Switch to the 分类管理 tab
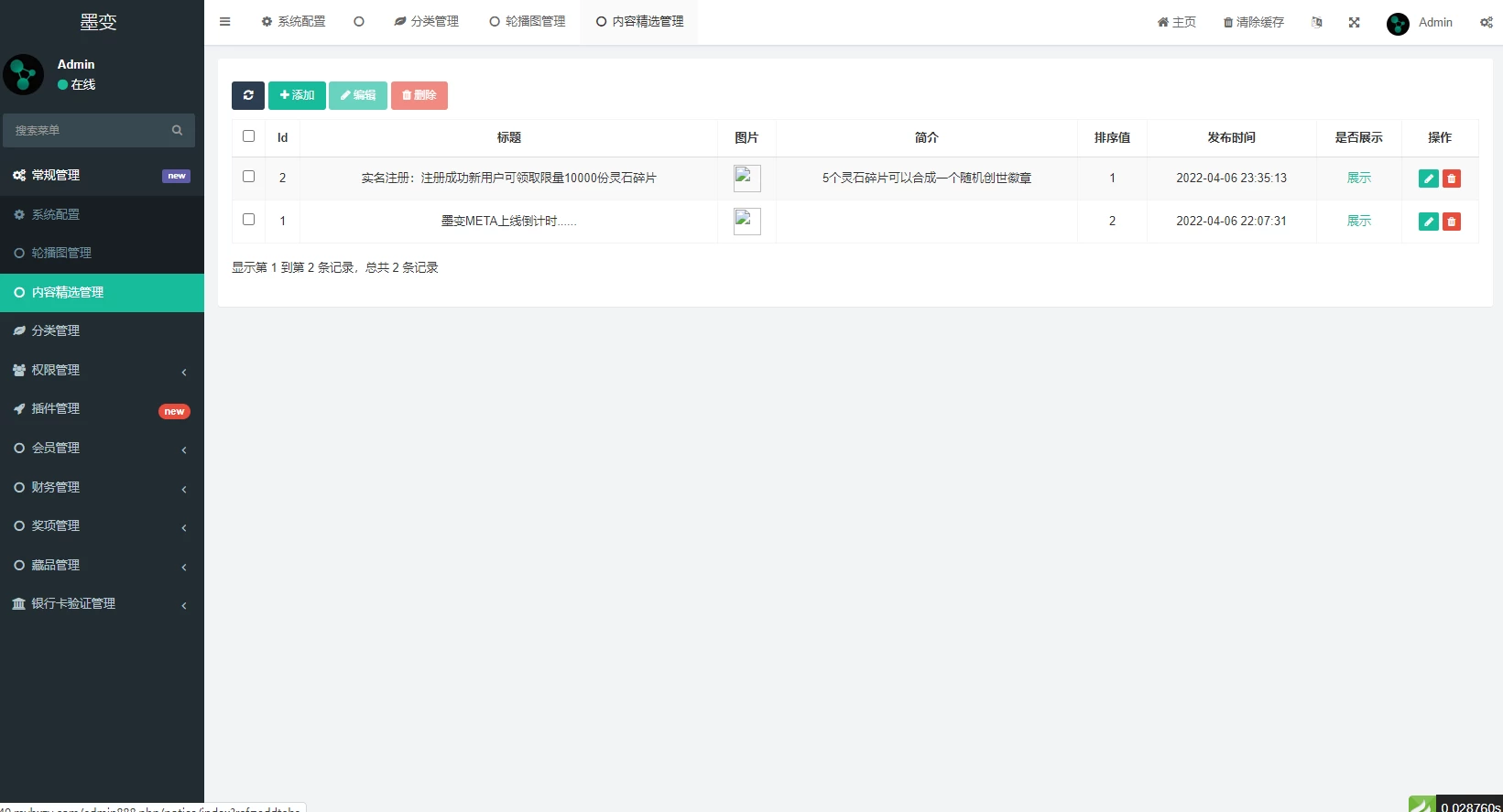This screenshot has width=1503, height=812. [427, 22]
